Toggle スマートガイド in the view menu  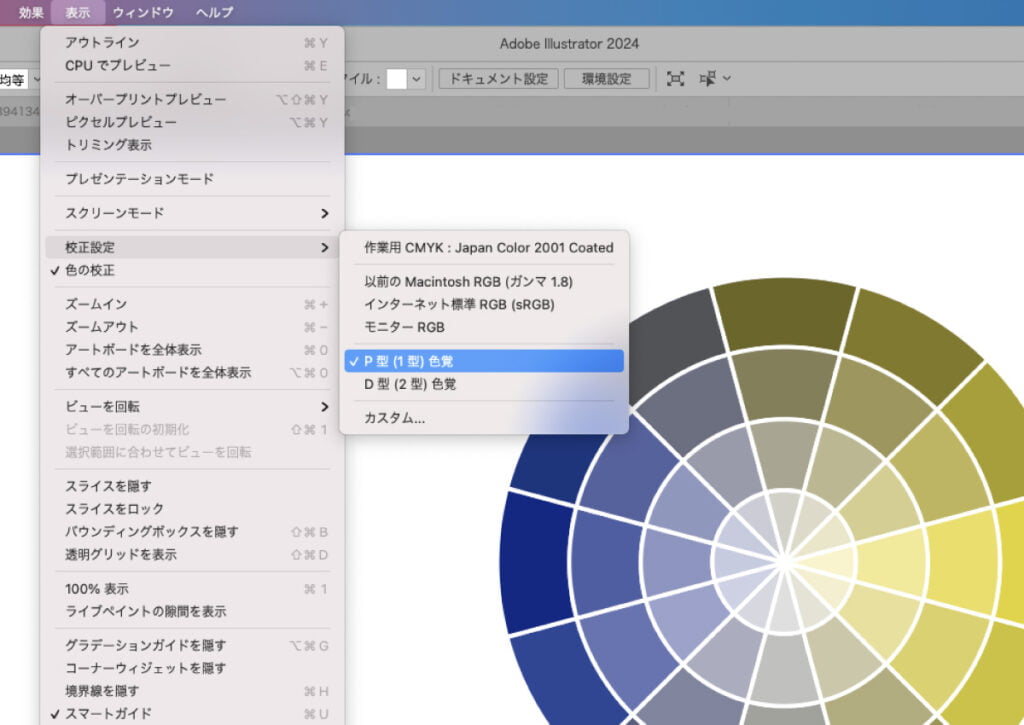[108, 713]
